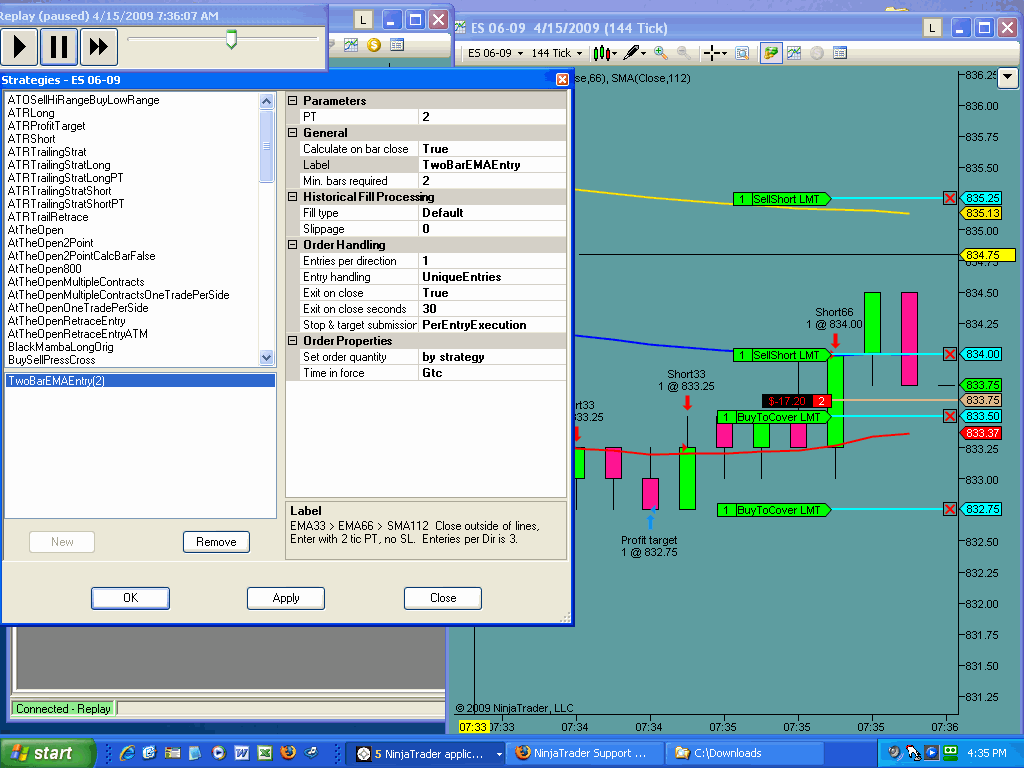Select AtTheOpenRetraceEntryATM strategy
This screenshot has height=768, width=1024.
[78, 334]
